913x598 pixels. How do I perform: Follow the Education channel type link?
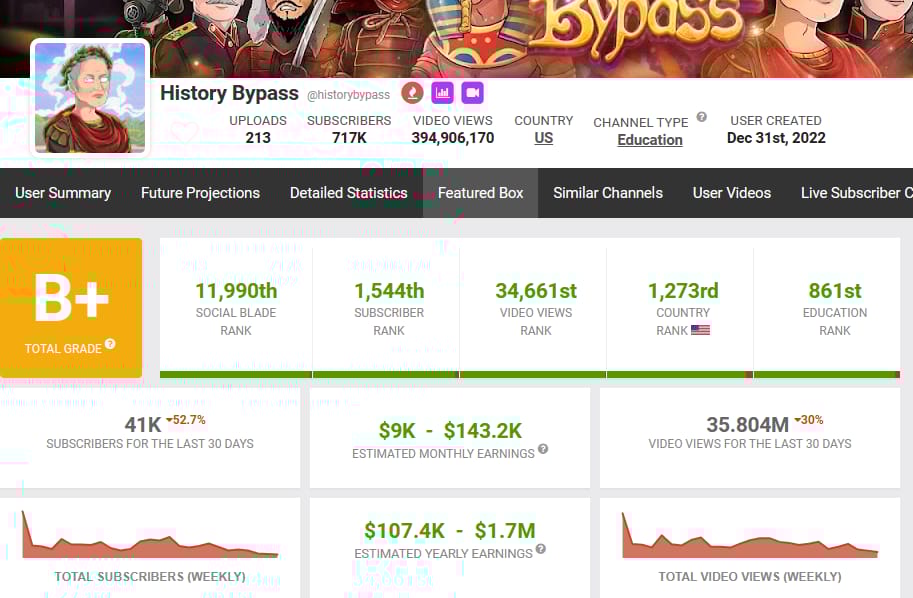(x=650, y=140)
